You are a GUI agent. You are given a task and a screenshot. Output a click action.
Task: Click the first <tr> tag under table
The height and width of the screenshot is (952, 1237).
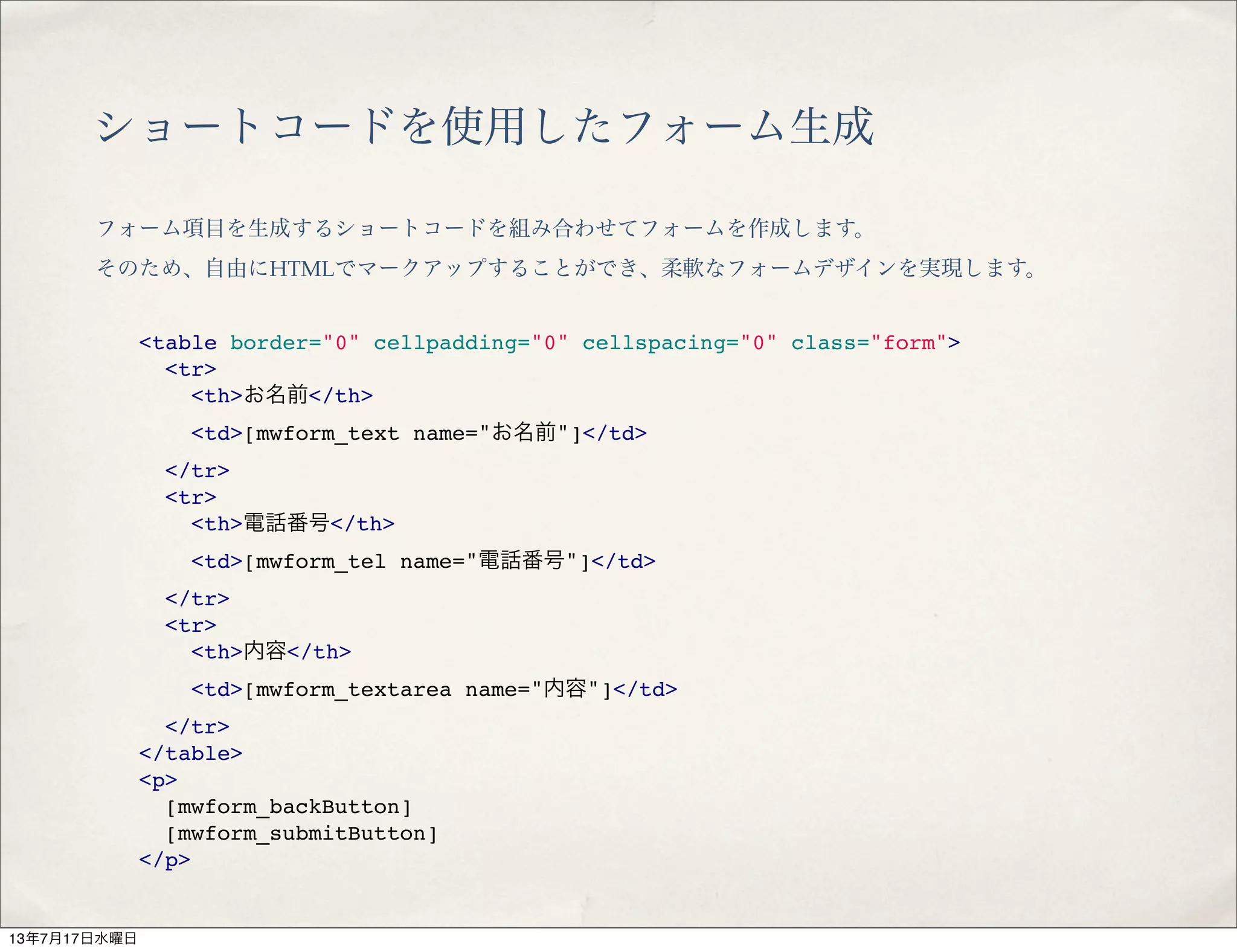point(191,369)
